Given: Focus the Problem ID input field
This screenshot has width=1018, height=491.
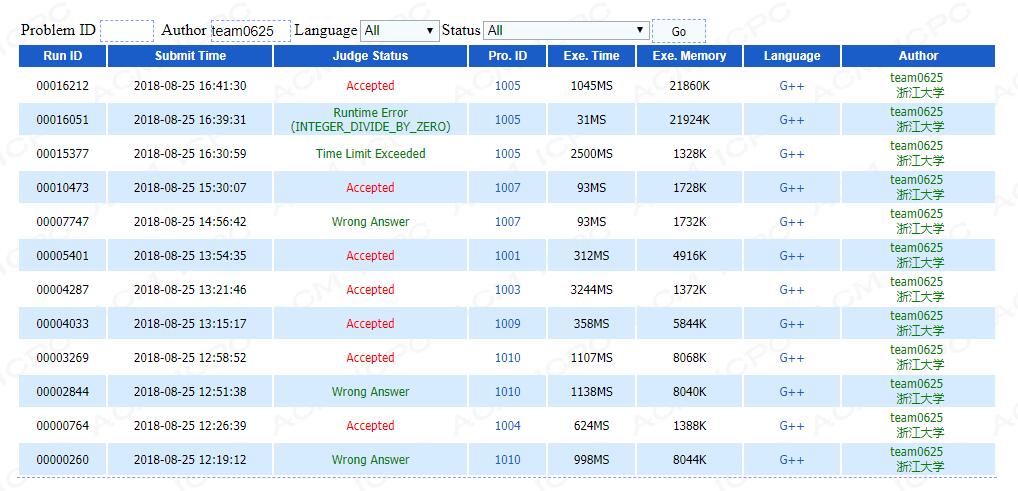Looking at the screenshot, I should tap(127, 31).
